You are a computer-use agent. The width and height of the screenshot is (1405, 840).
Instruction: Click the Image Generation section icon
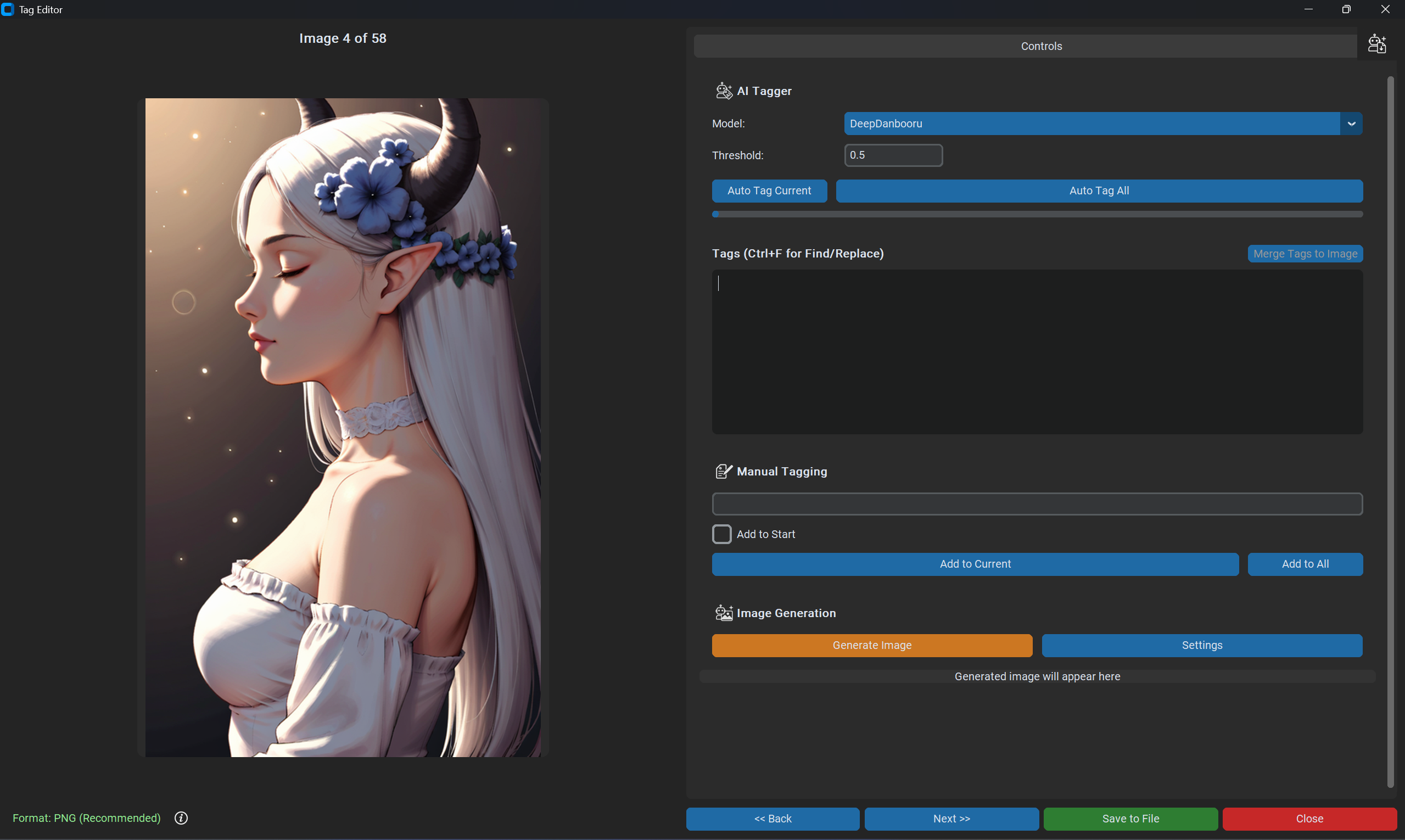tap(724, 613)
